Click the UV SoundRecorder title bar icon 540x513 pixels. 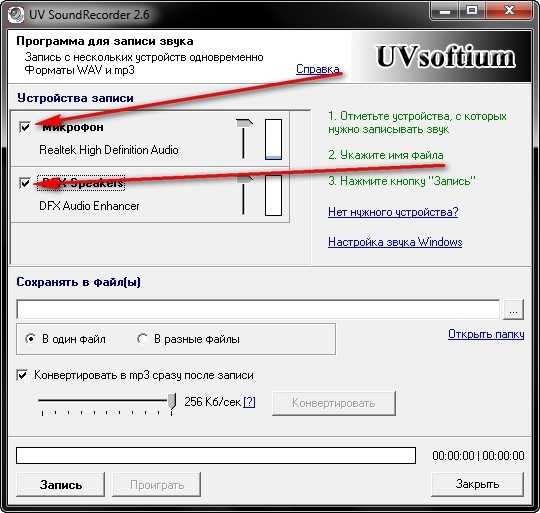pyautogui.click(x=16, y=15)
